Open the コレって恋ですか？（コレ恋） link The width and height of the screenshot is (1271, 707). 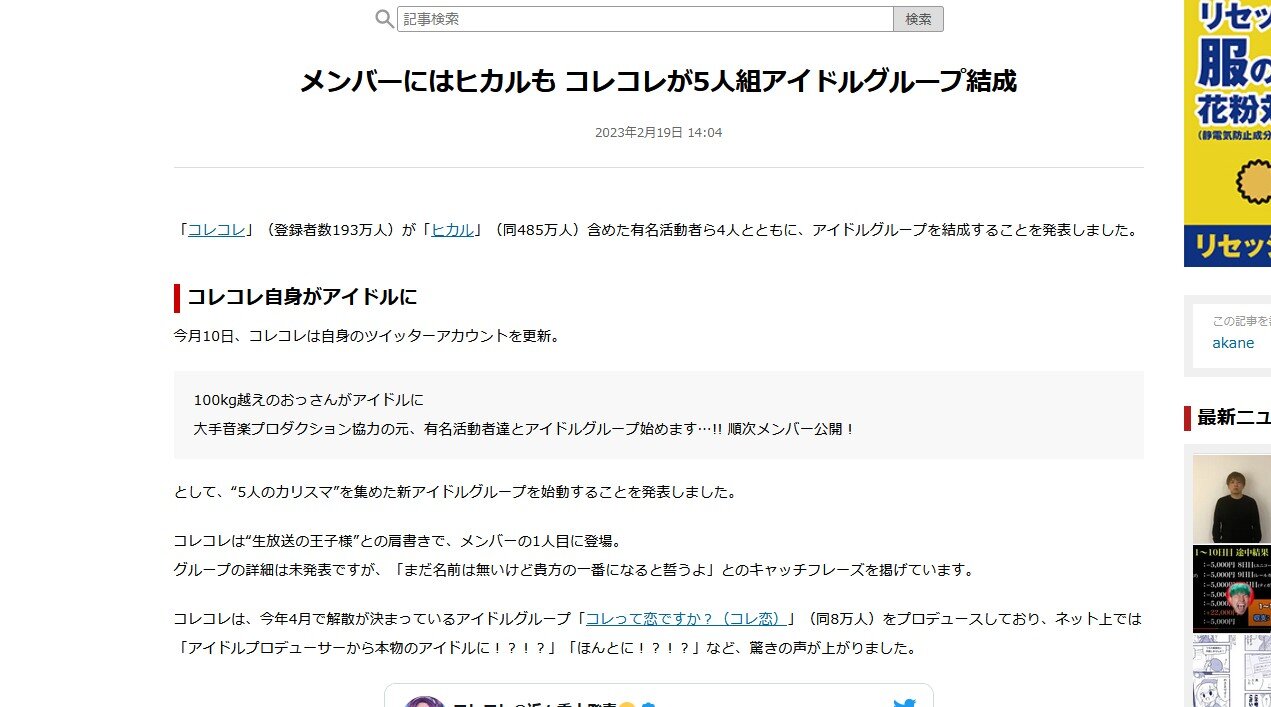click(x=687, y=619)
